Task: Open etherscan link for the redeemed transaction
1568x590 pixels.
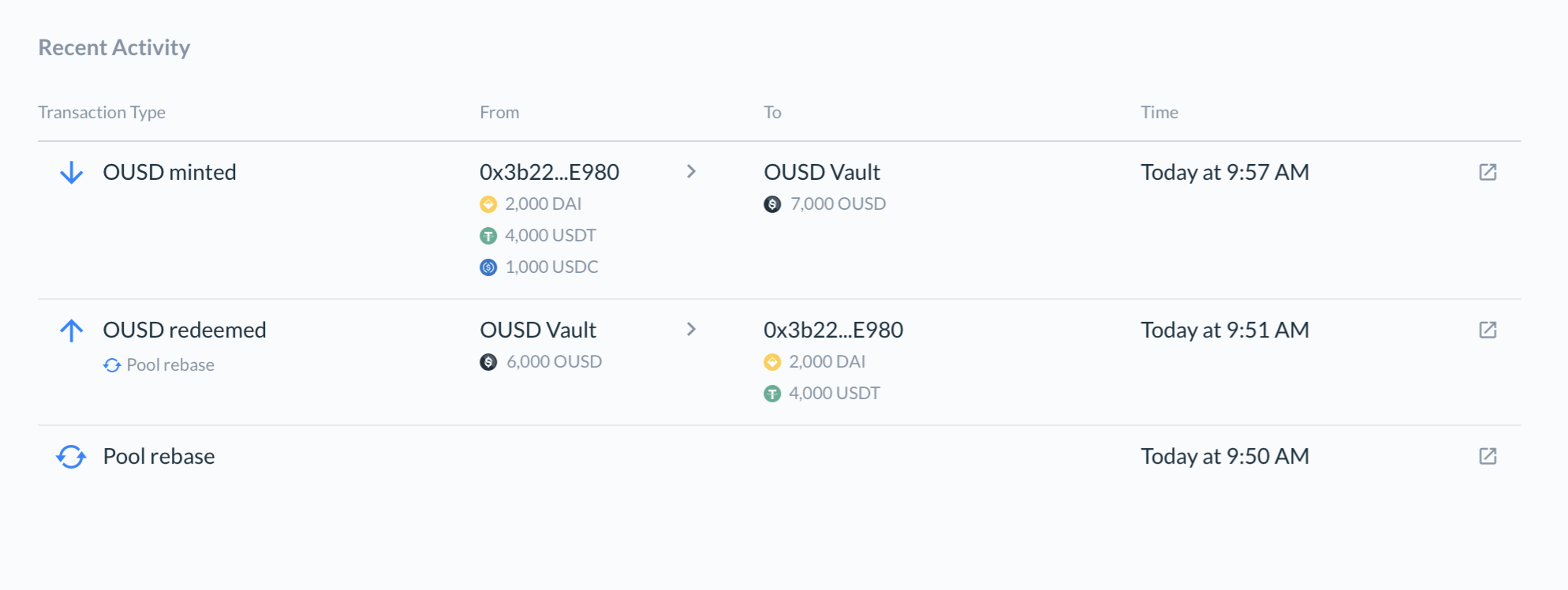Action: coord(1487,330)
